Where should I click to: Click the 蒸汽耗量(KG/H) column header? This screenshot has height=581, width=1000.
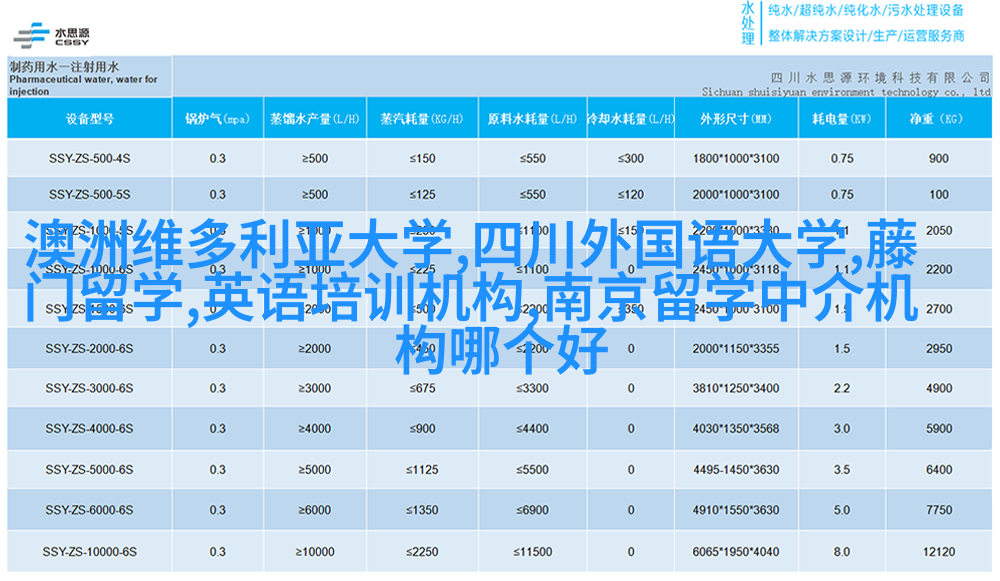(x=422, y=119)
